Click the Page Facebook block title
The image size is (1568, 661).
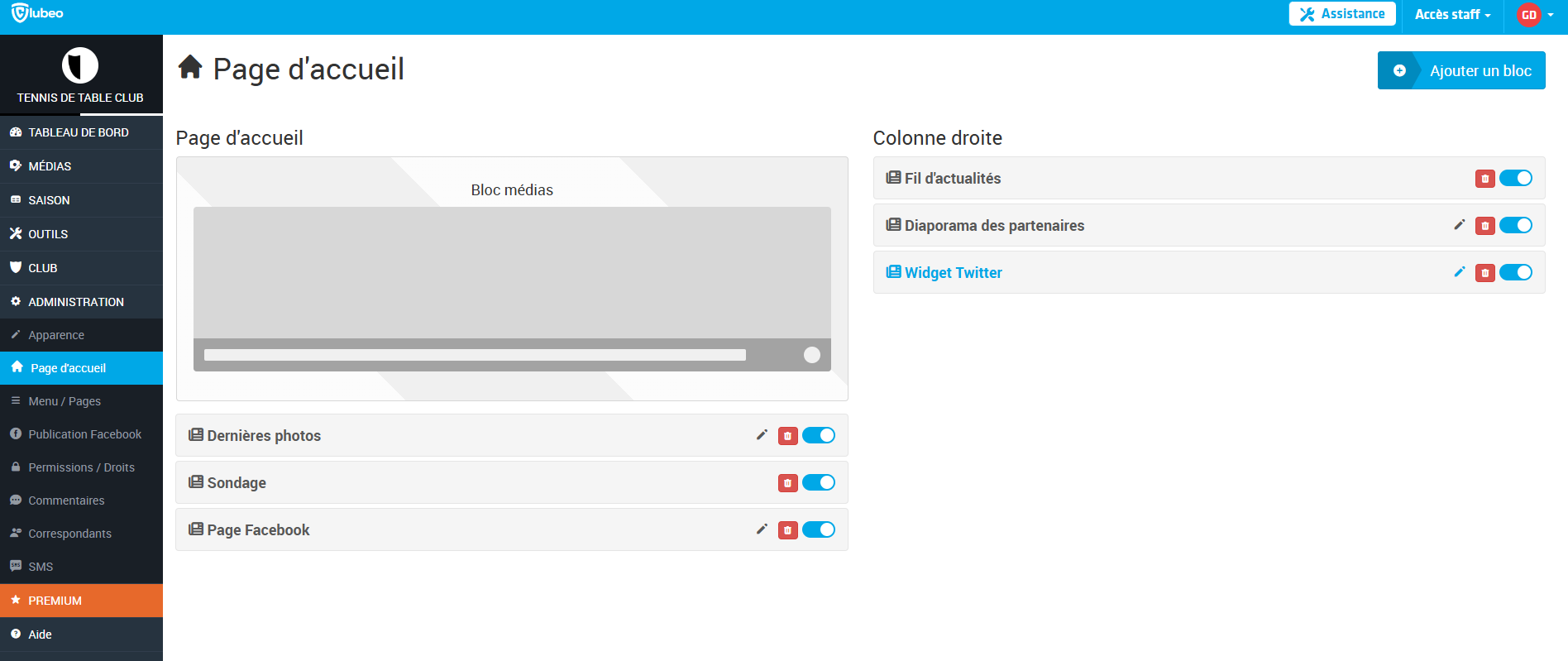coord(258,530)
